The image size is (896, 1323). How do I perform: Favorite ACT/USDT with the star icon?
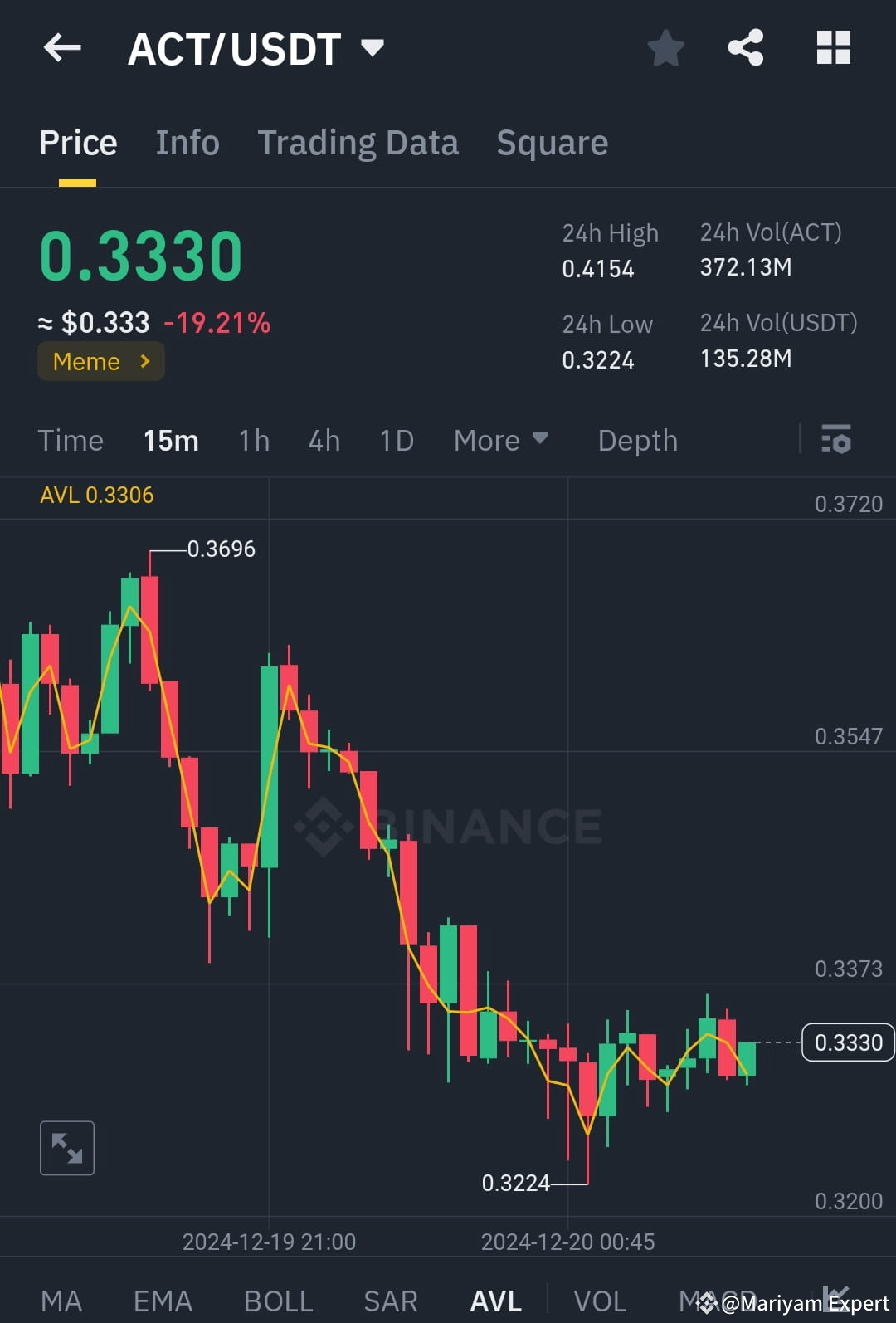coord(666,48)
